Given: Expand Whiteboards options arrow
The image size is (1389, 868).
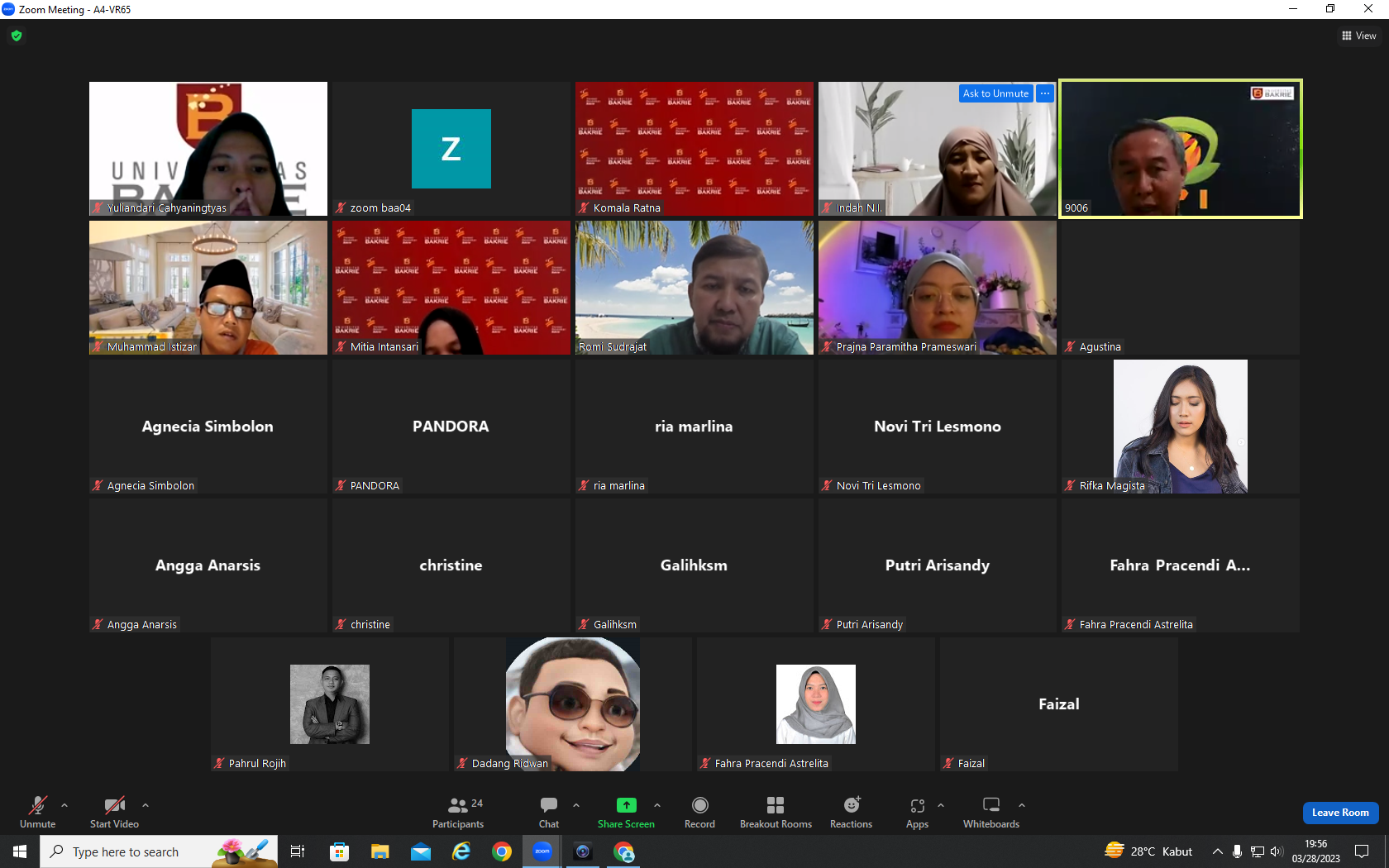Looking at the screenshot, I should click(1022, 805).
